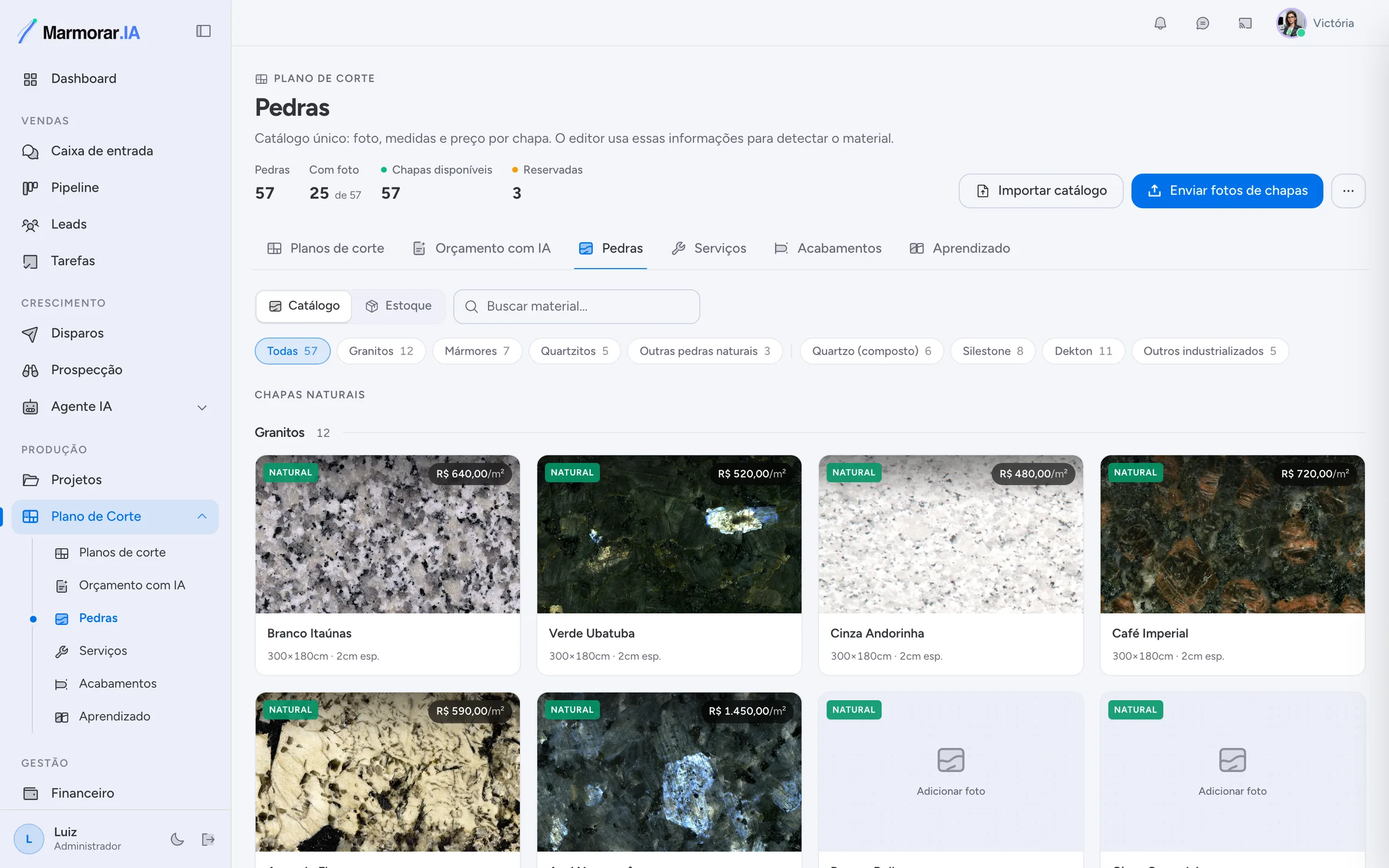Open the more options ellipsis button
The height and width of the screenshot is (868, 1389).
click(1348, 191)
